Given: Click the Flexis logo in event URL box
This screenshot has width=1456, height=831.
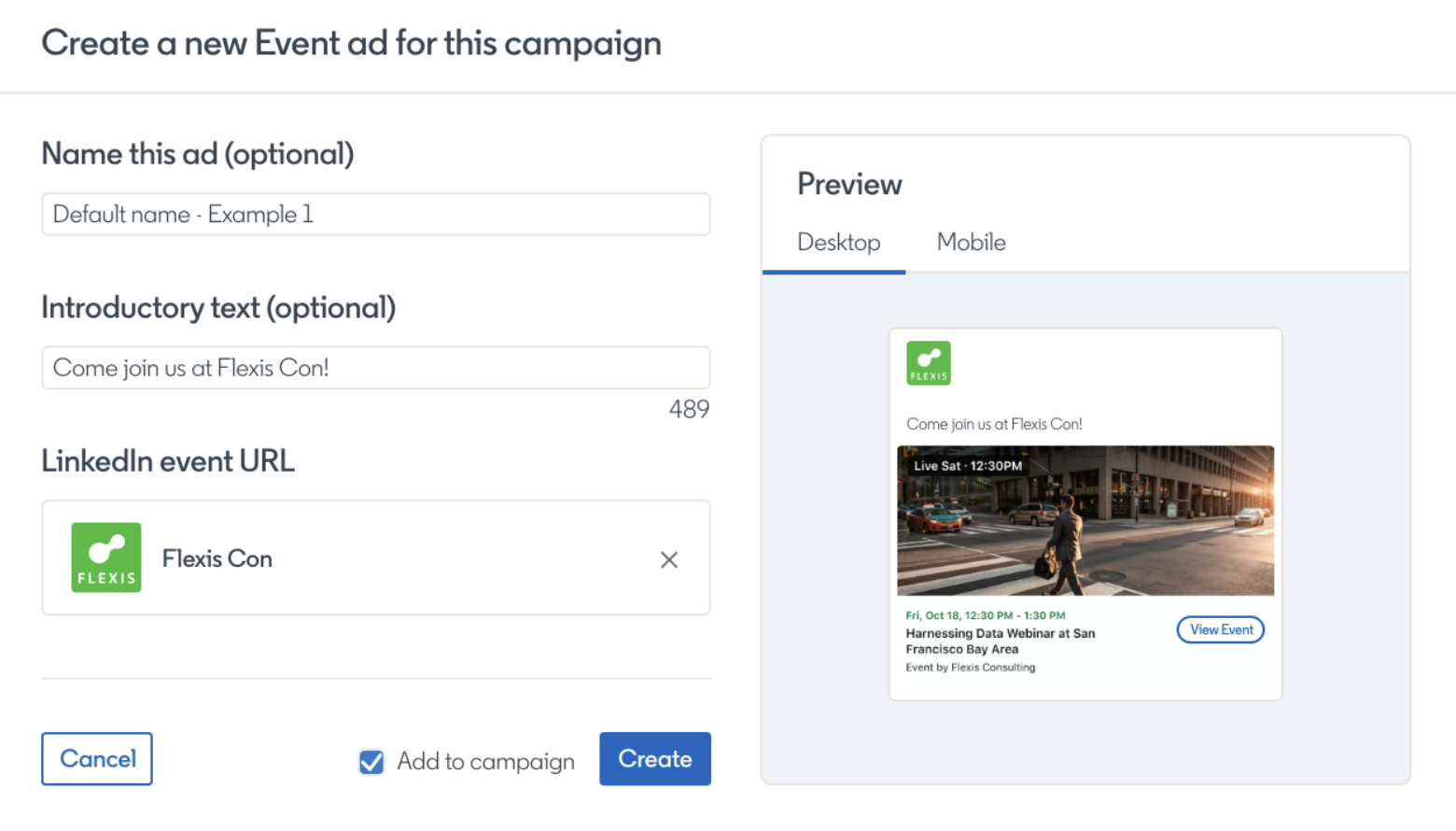Looking at the screenshot, I should pos(106,557).
